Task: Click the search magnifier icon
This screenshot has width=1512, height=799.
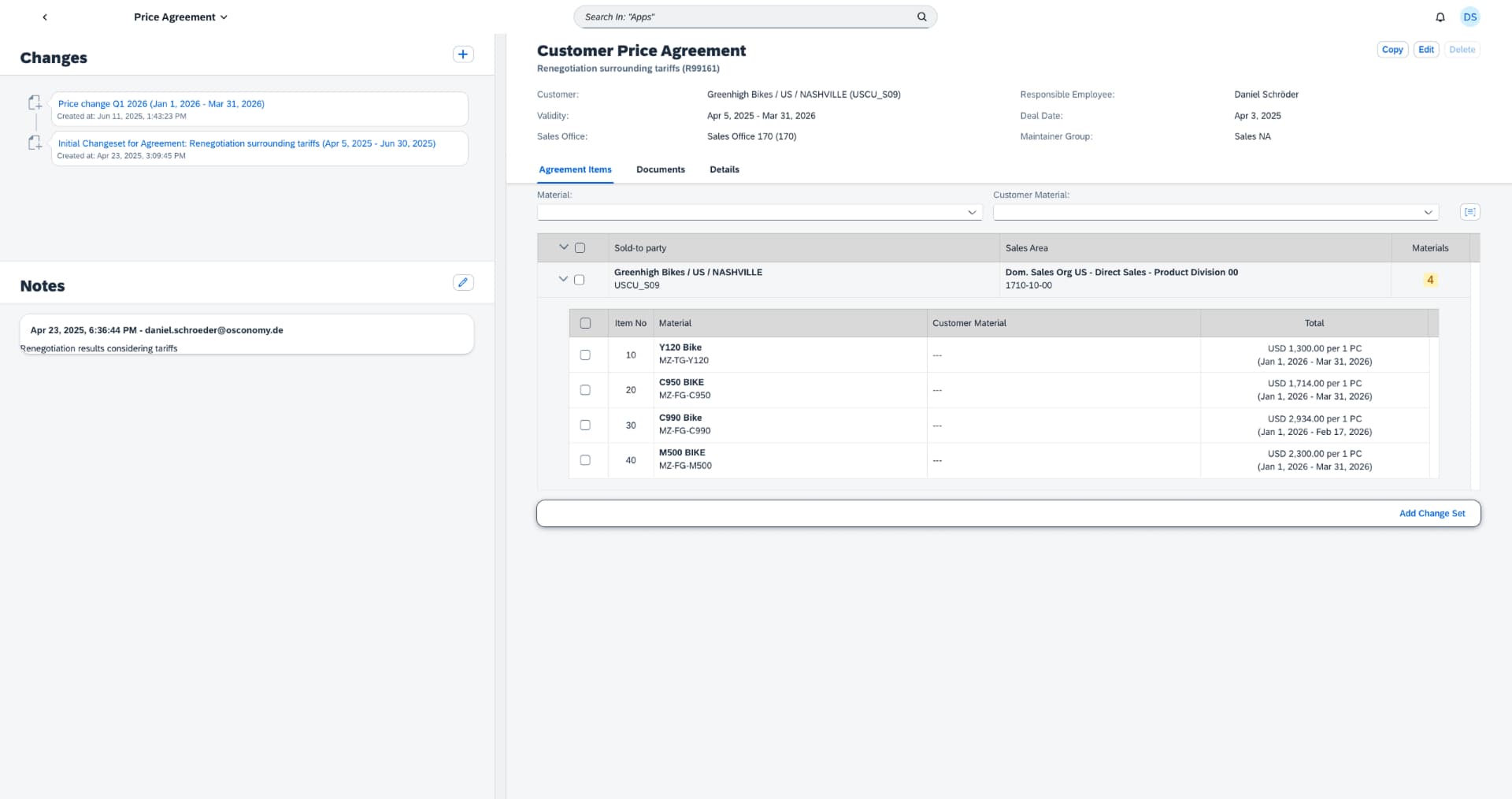Action: point(921,17)
